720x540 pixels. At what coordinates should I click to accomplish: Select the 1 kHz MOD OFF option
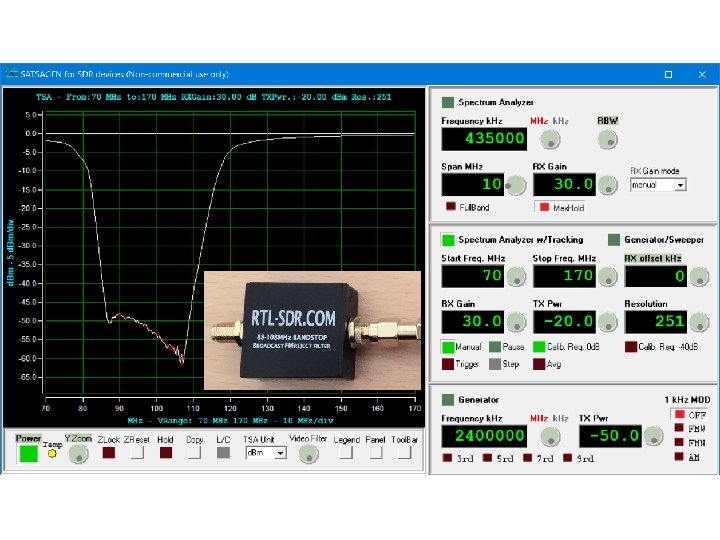680,414
